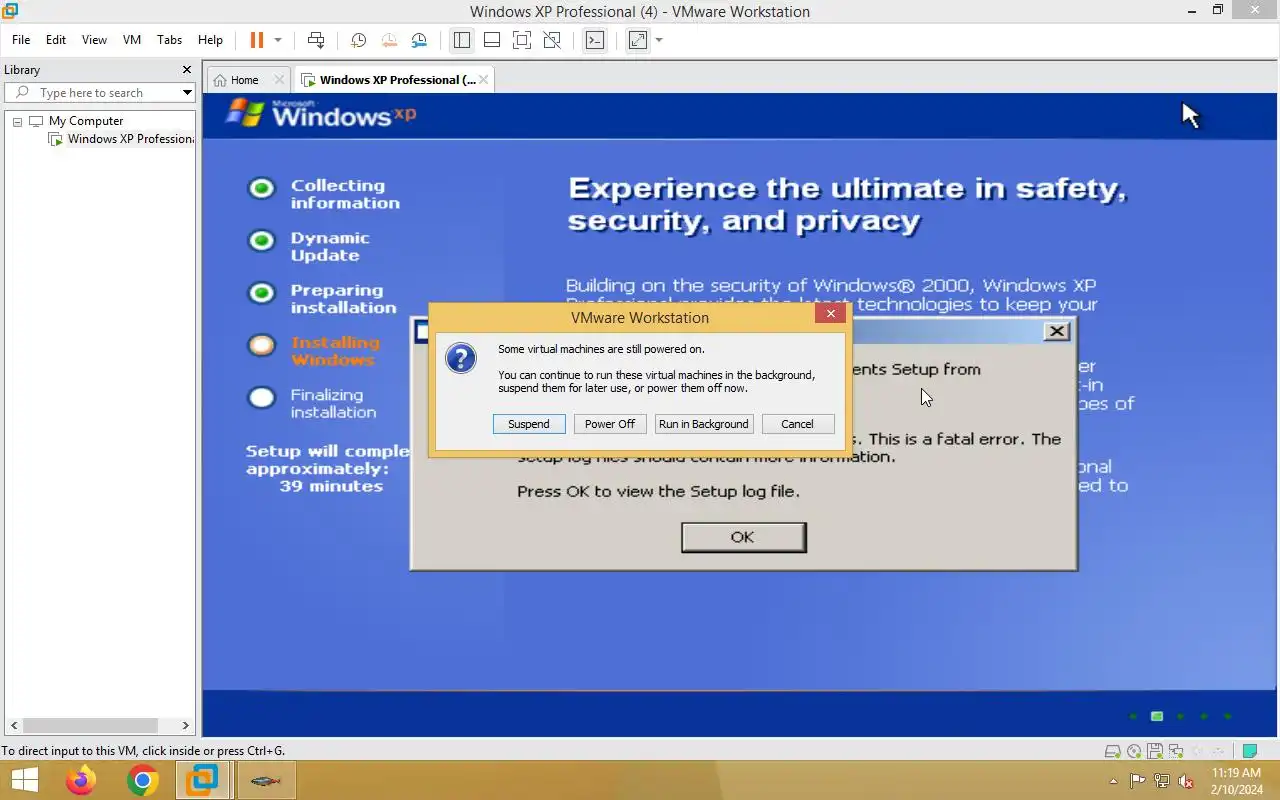Click Library horizontal scrollbar right arrow
The image size is (1280, 800).
(x=185, y=725)
